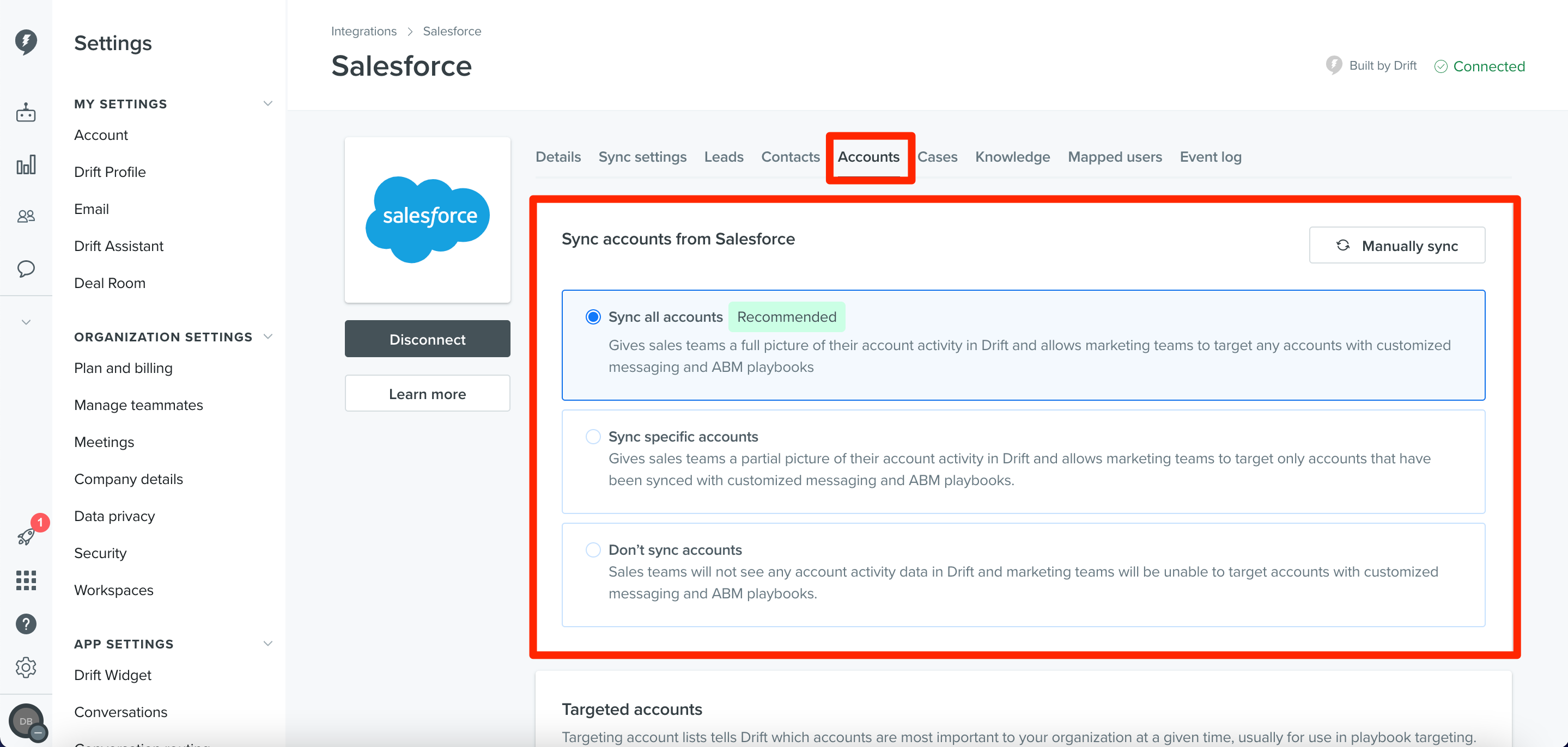Open the help question mark icon
Viewport: 1568px width, 747px height.
click(x=26, y=624)
